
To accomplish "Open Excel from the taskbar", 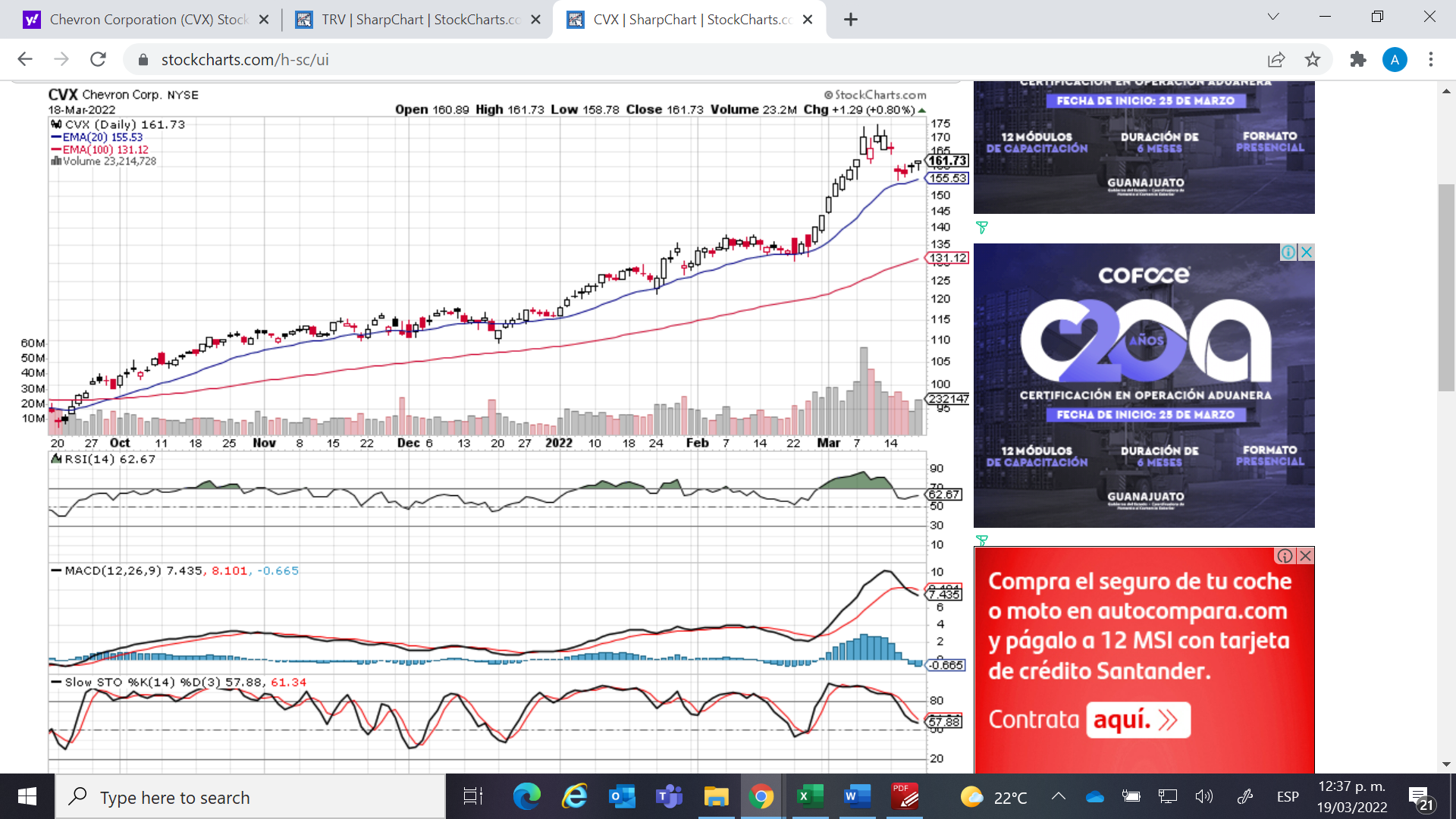I will pyautogui.click(x=808, y=797).
